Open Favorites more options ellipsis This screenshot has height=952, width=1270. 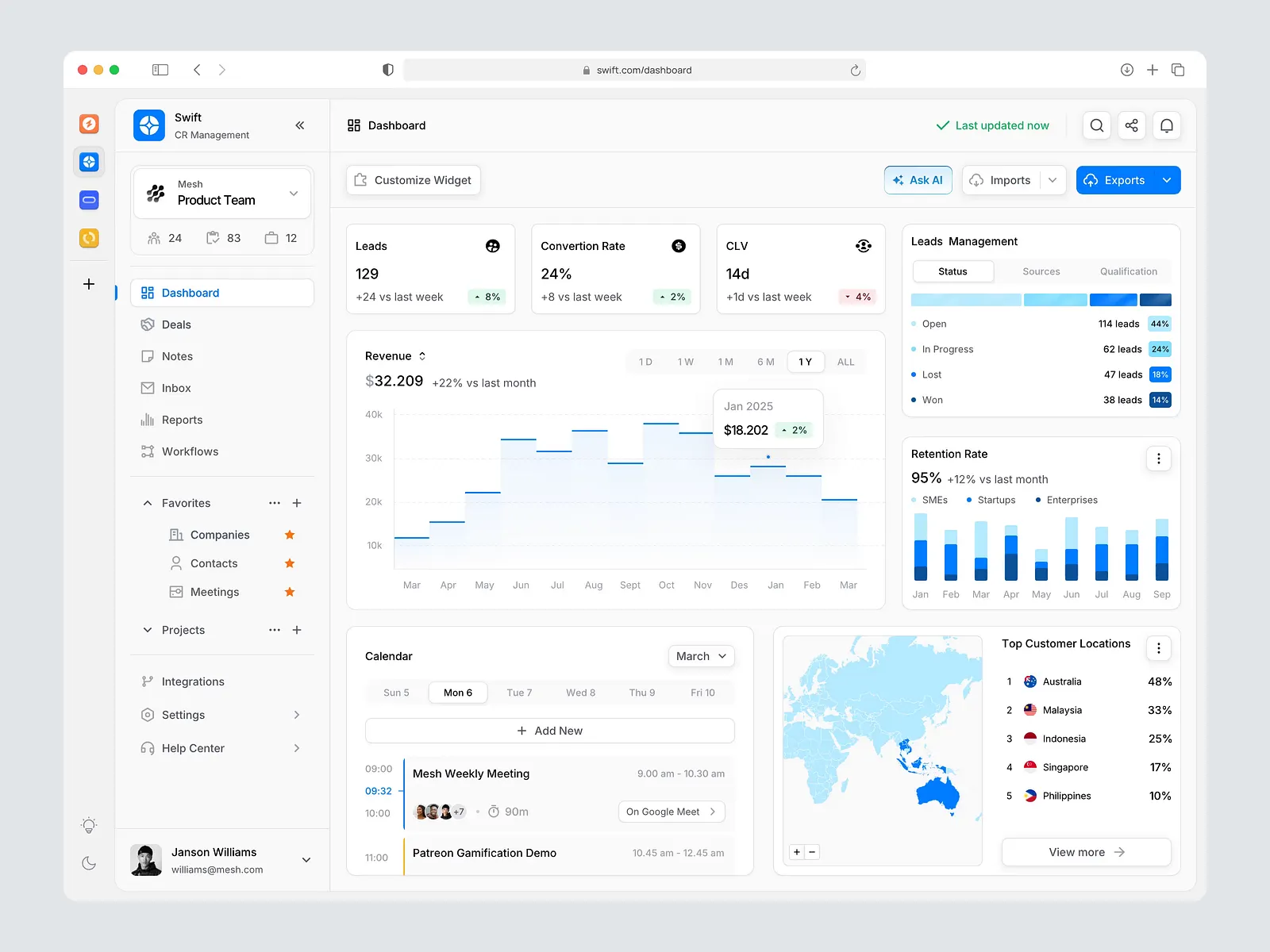(275, 503)
